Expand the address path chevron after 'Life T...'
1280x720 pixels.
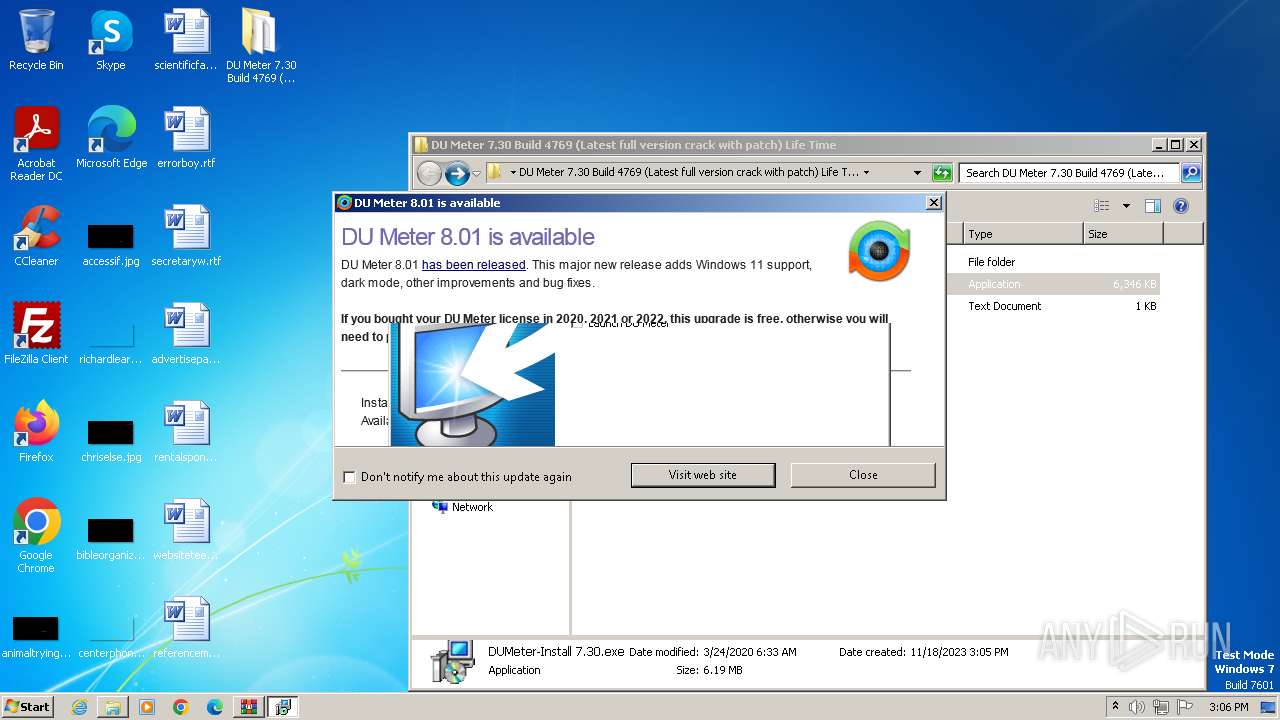866,172
